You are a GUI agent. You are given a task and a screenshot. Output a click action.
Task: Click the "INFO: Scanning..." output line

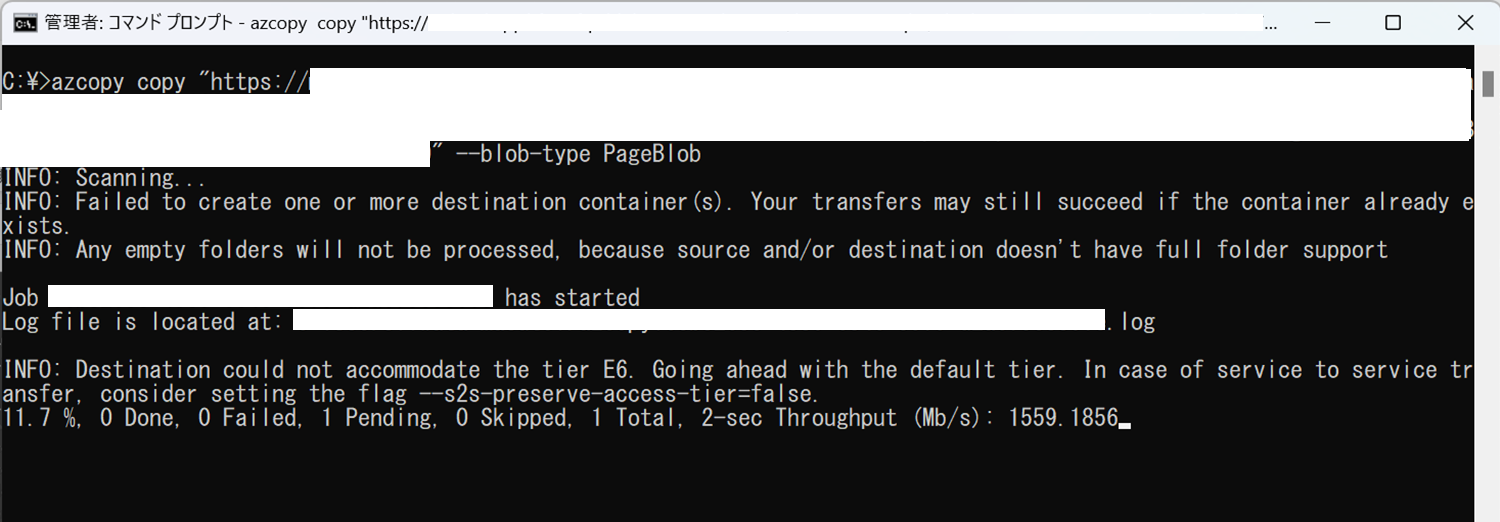click(x=105, y=178)
